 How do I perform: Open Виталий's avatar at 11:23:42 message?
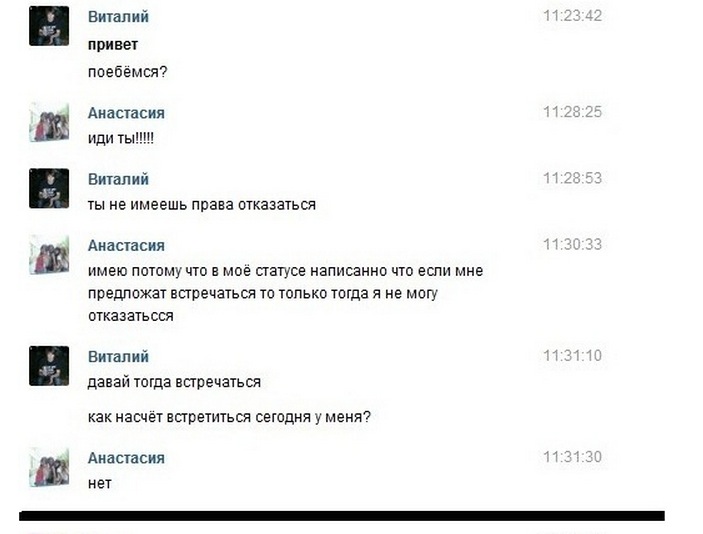[x=49, y=26]
